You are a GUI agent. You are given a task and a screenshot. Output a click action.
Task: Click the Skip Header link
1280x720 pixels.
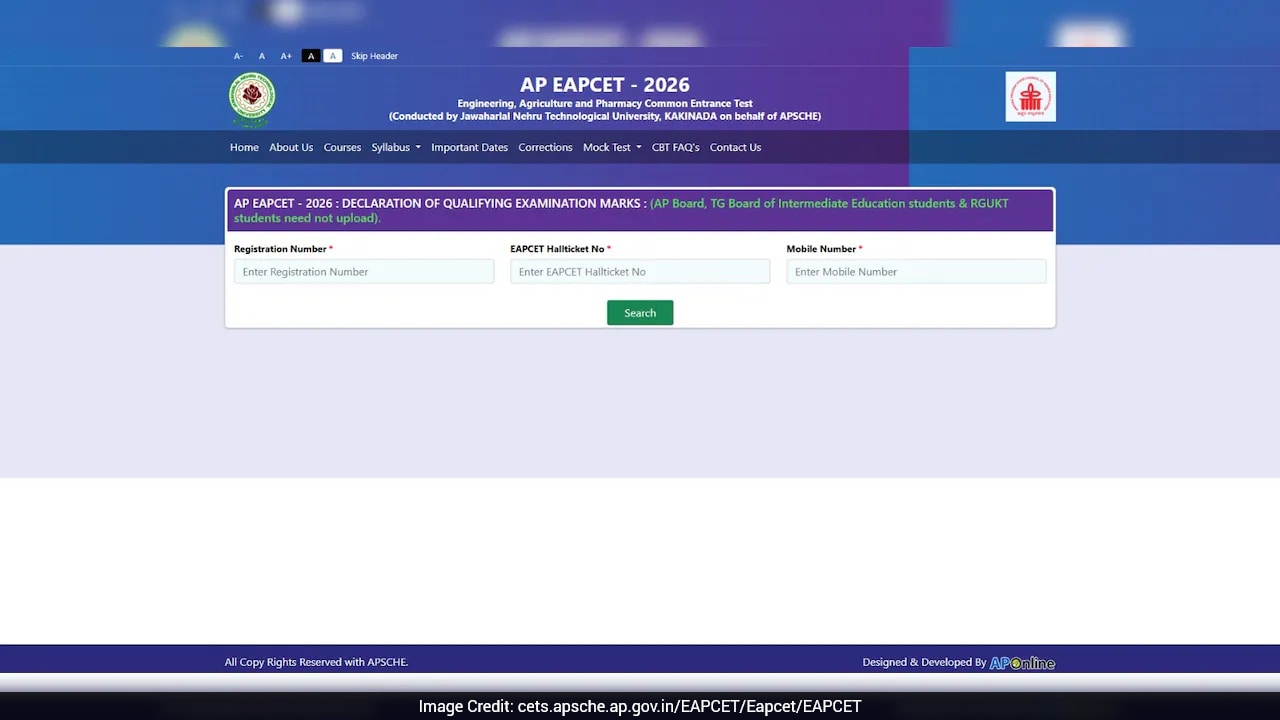pos(374,56)
